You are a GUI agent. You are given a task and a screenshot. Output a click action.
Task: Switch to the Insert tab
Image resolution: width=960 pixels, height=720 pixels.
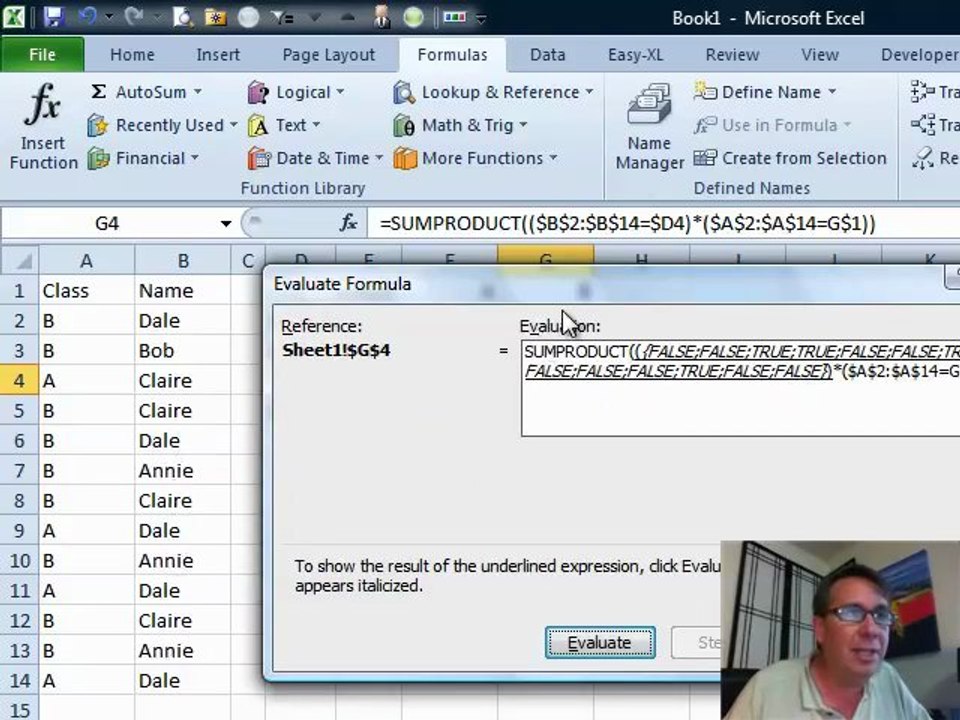[218, 54]
